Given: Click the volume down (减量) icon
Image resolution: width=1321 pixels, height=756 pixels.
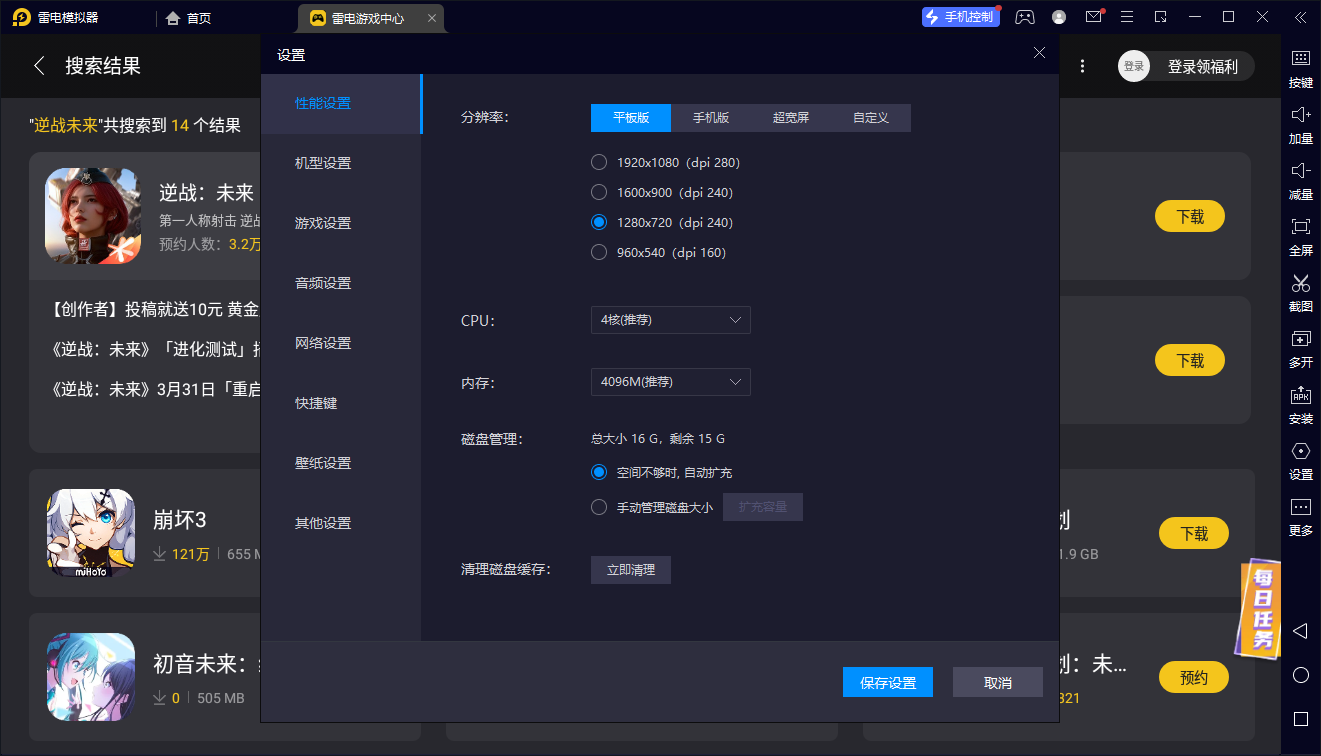Looking at the screenshot, I should (1300, 182).
